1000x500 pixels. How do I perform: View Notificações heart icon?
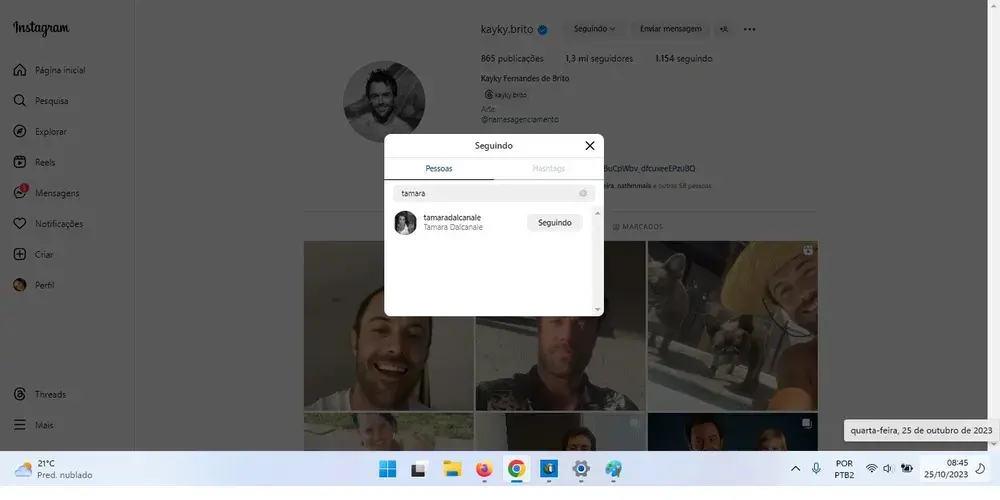coord(58,224)
